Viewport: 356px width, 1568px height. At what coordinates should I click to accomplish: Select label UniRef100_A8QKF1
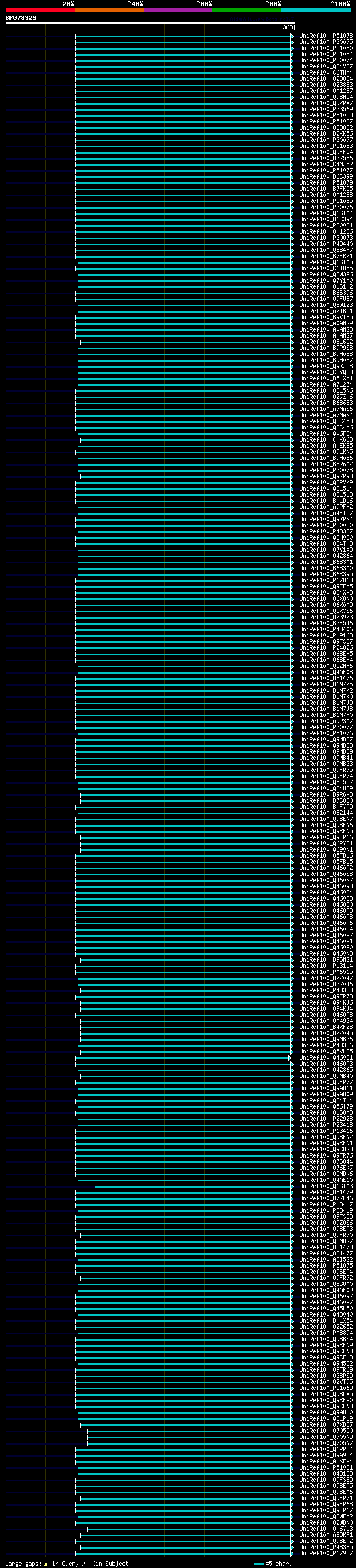point(326,1535)
